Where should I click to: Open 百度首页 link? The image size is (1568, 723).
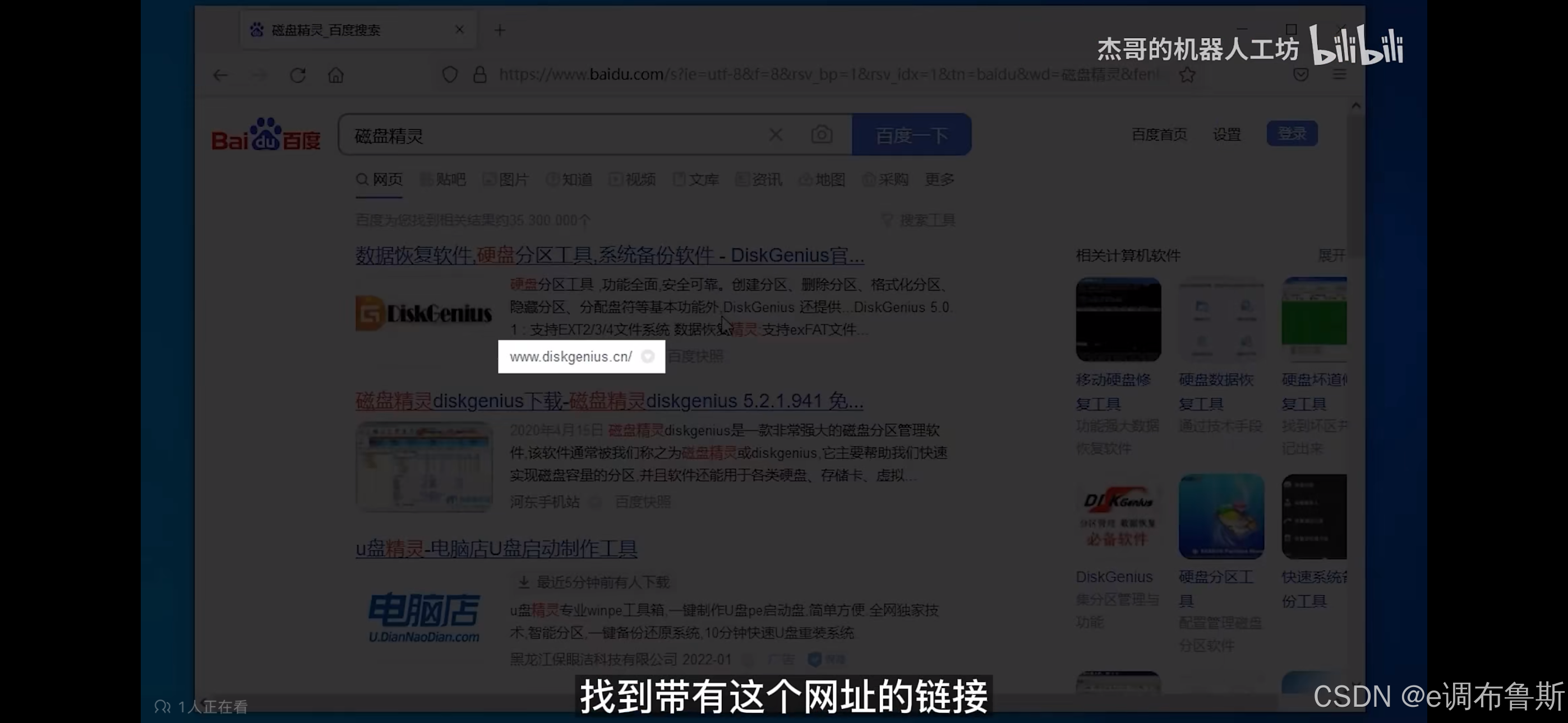1159,134
